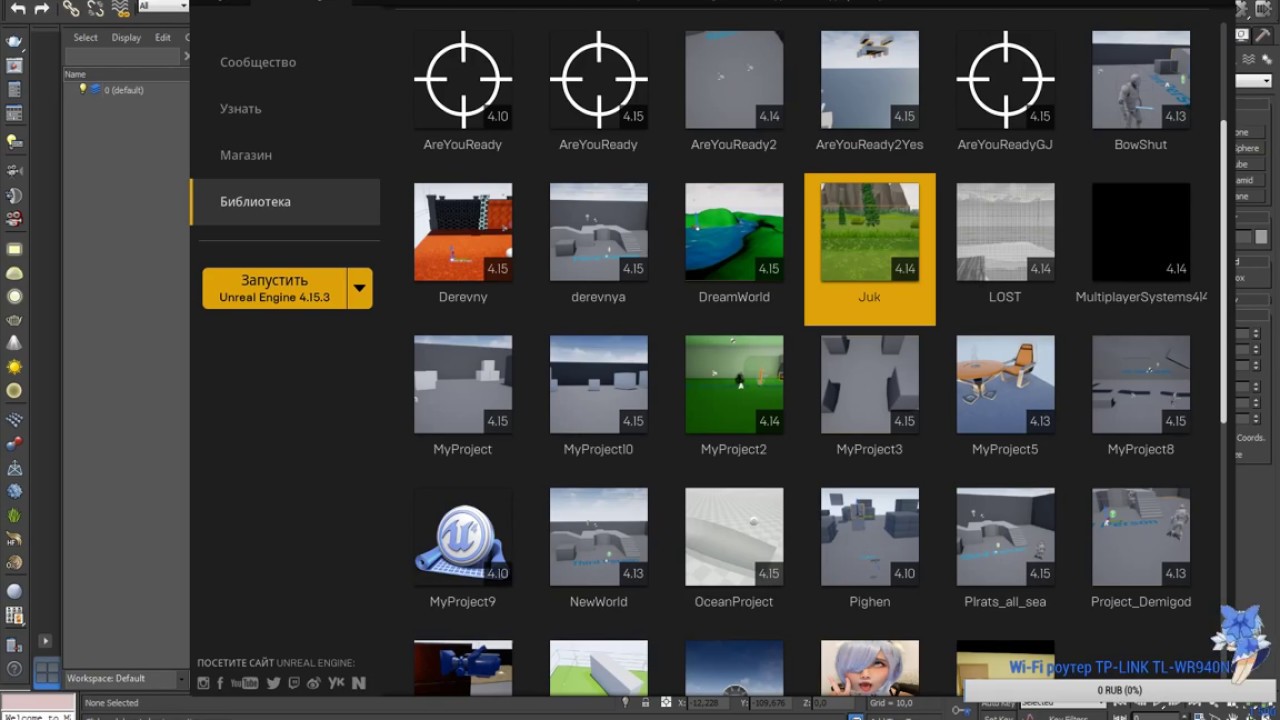Screen dimensions: 1280x720
Task: Open the Сообщество tab in launcher
Action: (258, 62)
